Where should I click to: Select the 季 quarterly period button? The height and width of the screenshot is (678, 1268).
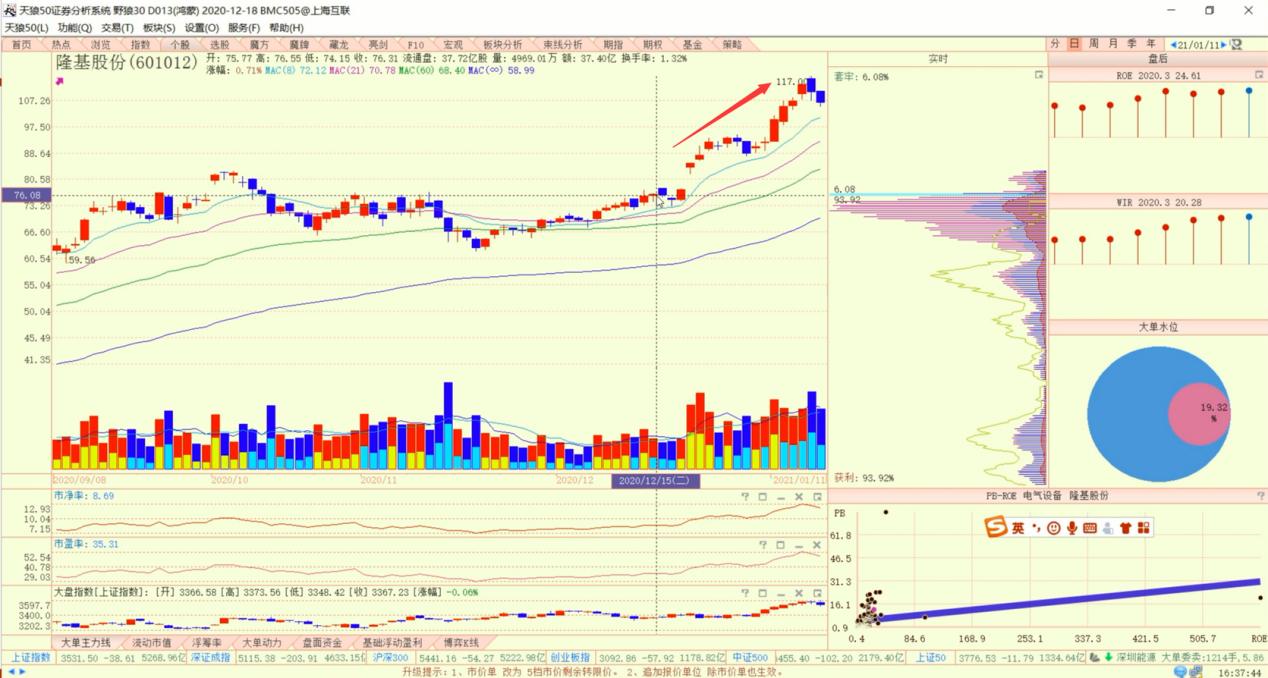[x=1132, y=44]
